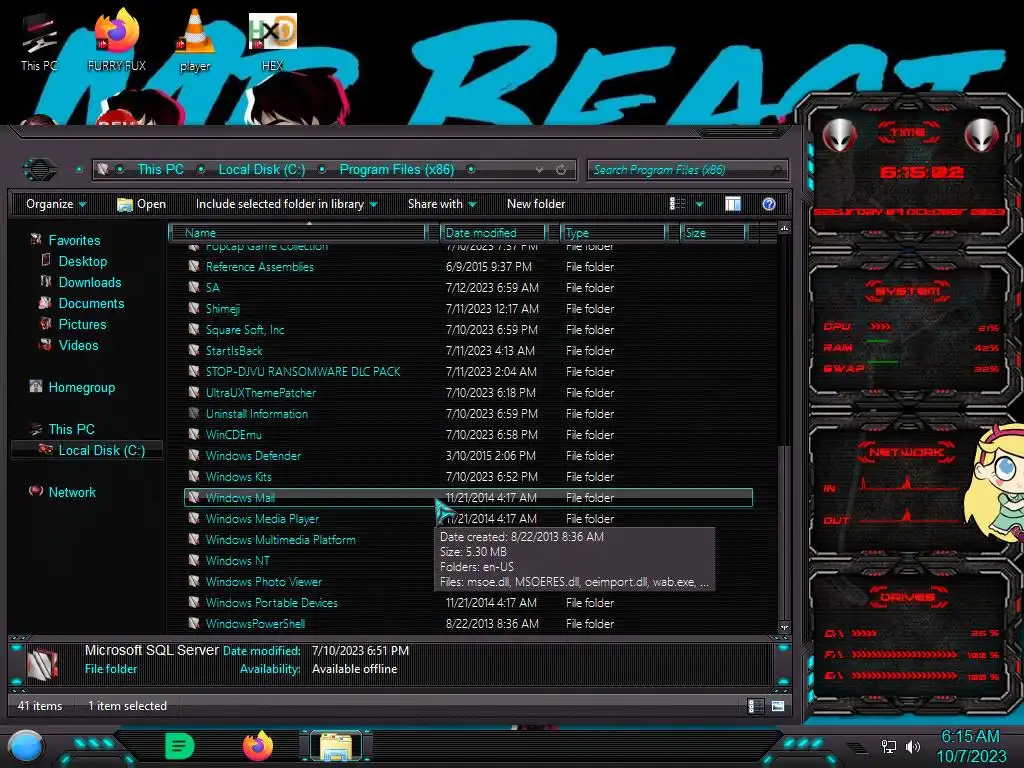This screenshot has height=768, width=1024.
Task: Select the Shimeji folder
Action: 223,308
